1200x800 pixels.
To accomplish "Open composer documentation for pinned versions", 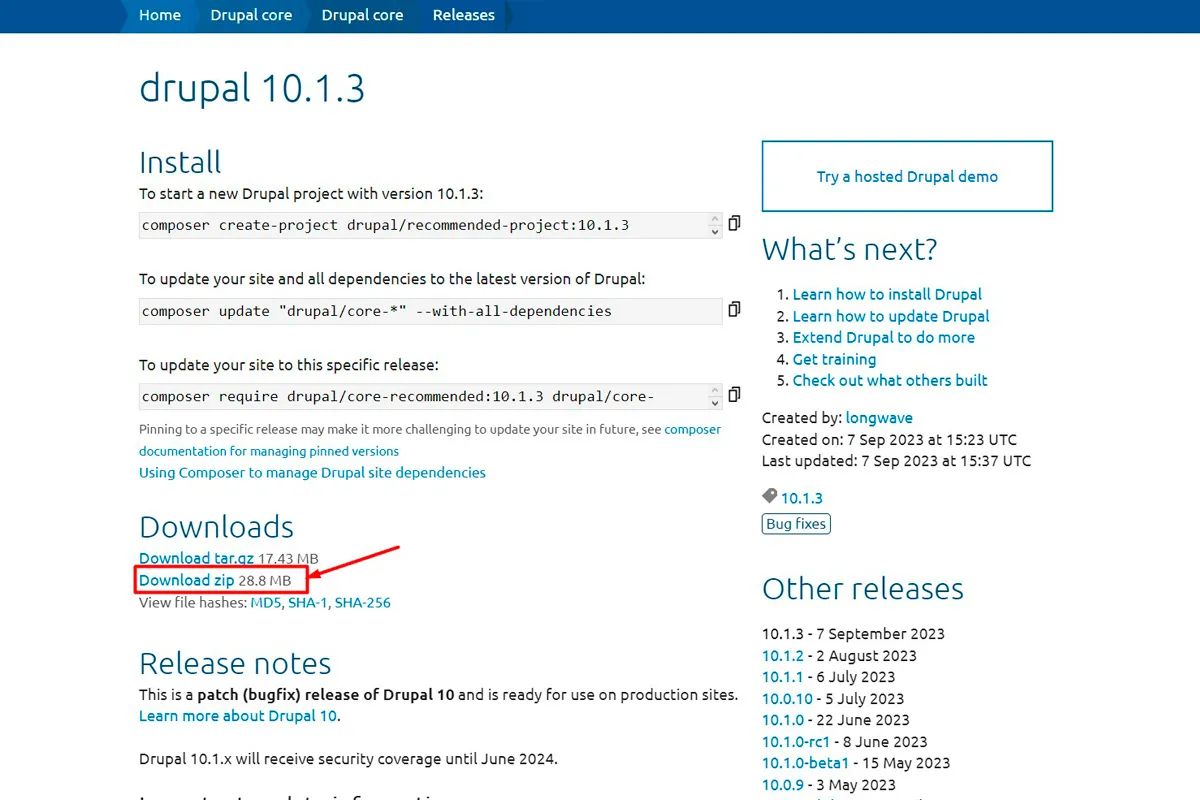I will pos(430,440).
